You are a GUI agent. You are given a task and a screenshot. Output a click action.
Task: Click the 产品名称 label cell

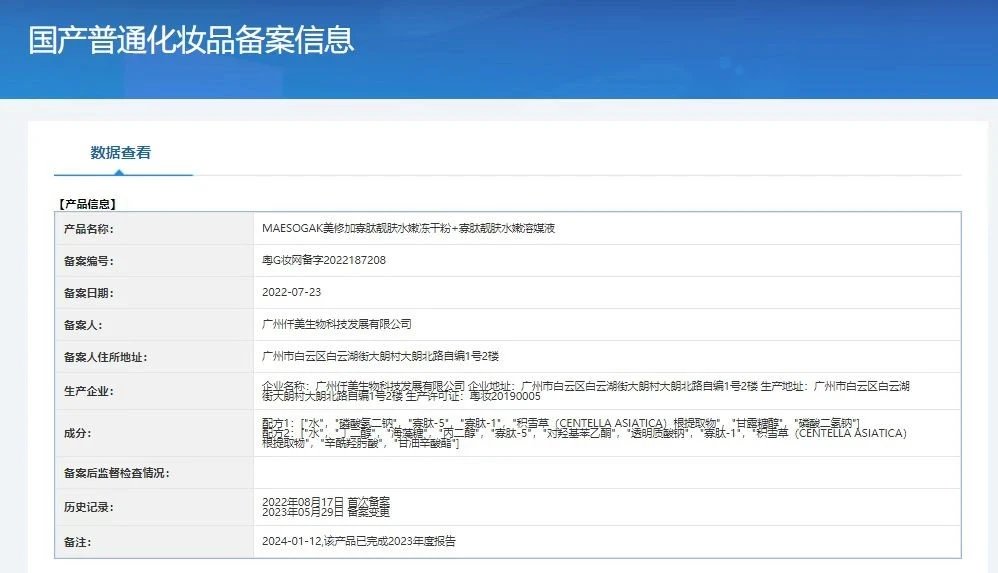(154, 229)
